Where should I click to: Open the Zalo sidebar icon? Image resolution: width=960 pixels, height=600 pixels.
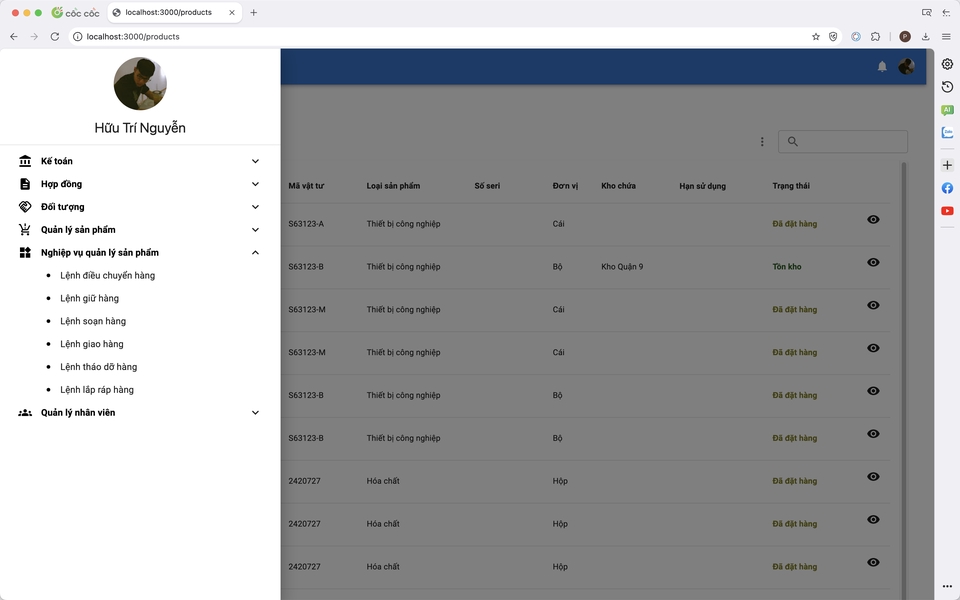coord(947,133)
